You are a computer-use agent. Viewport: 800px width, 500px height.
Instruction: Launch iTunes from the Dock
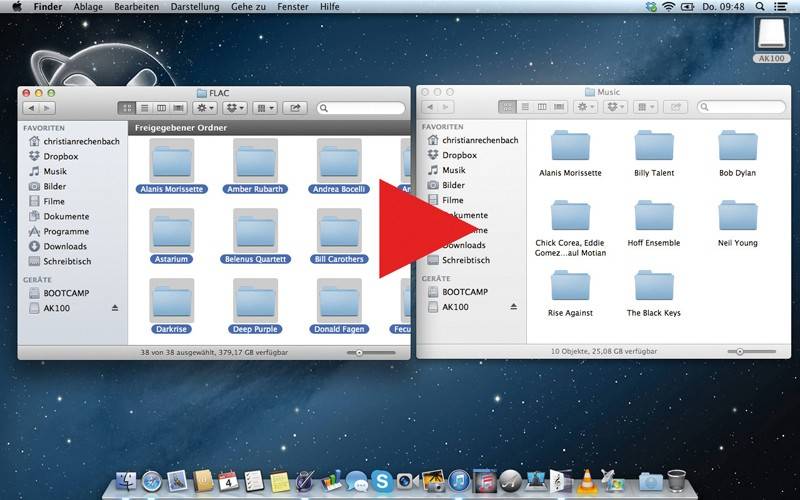coord(459,481)
